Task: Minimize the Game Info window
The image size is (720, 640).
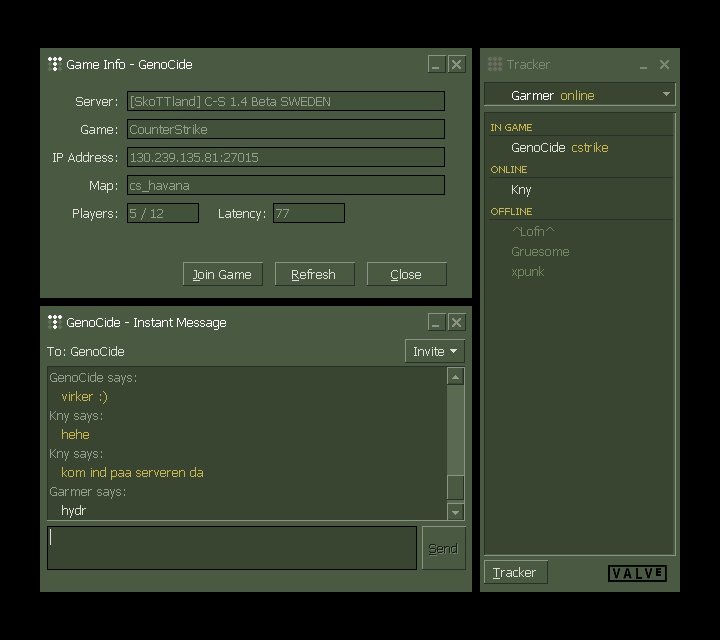Action: (436, 64)
